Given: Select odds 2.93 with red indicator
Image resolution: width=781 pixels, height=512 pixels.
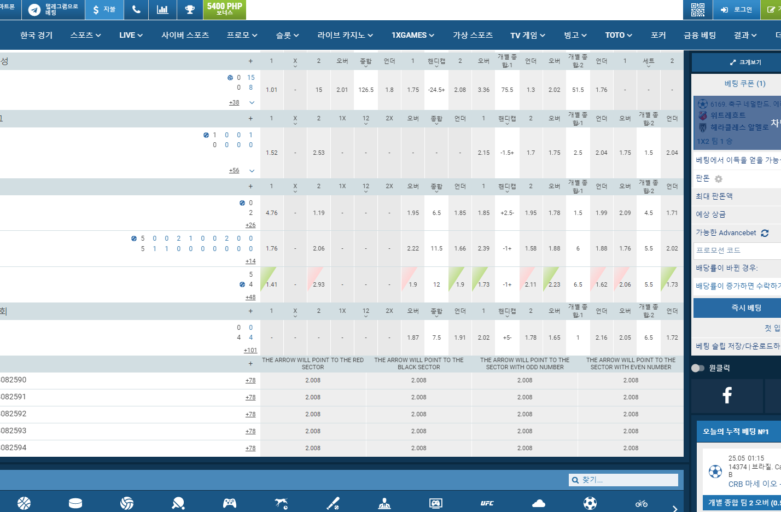Looking at the screenshot, I should point(319,284).
